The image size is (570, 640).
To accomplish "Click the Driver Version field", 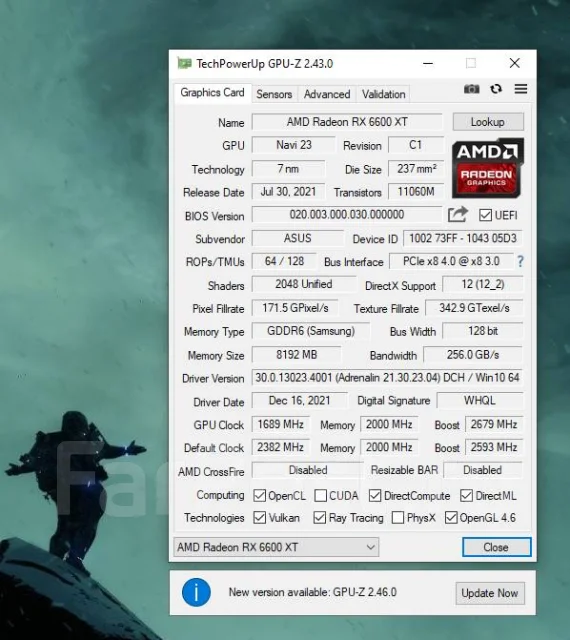I will coord(387,378).
